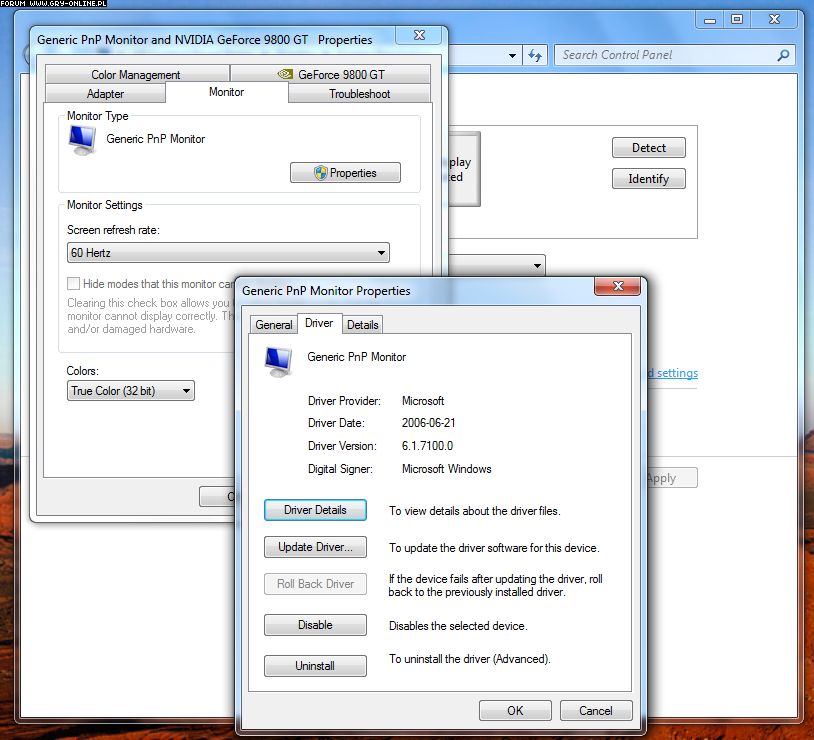Screen dimensions: 814x740
Task: Click the search magnifier icon in Control Panel
Action: point(783,55)
